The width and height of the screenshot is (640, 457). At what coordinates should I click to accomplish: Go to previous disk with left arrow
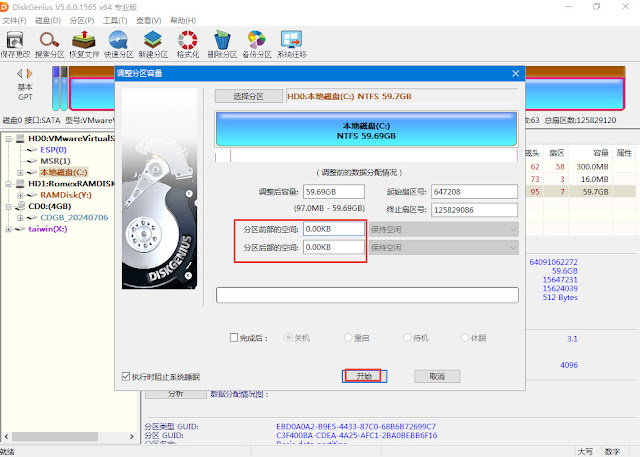(x=19, y=73)
